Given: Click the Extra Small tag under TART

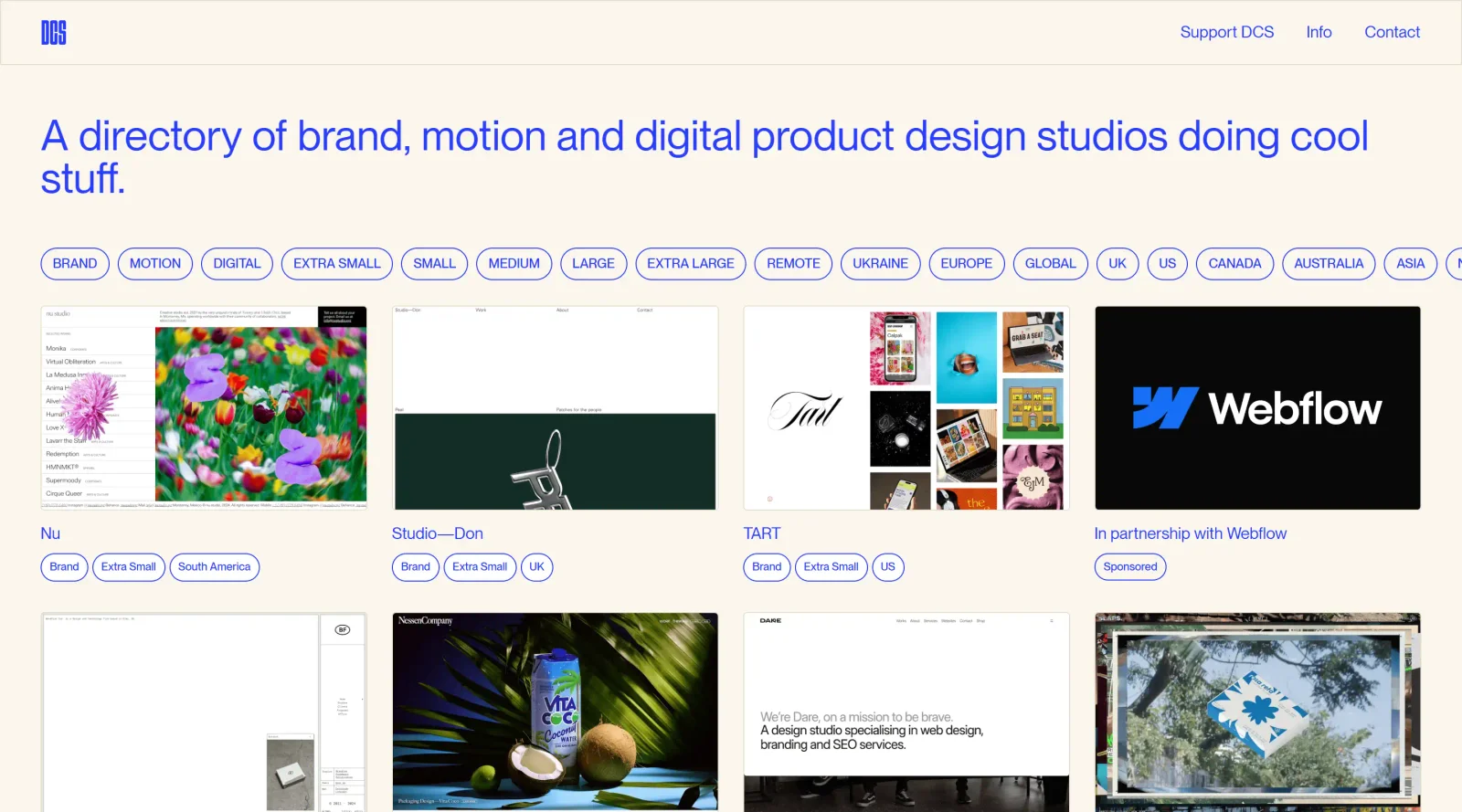Looking at the screenshot, I should tap(831, 566).
